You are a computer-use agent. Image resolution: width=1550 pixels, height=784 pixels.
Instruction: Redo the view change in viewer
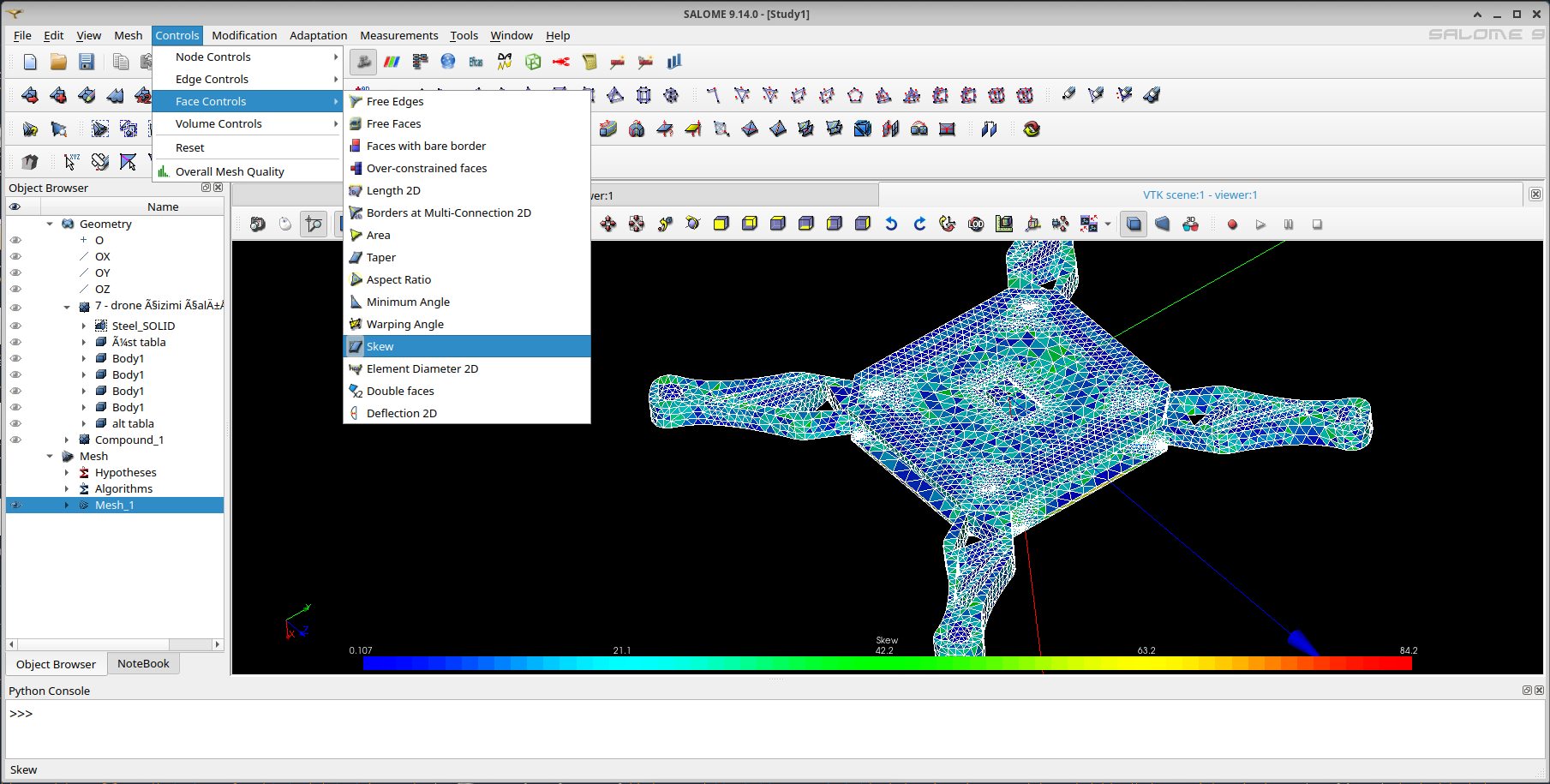pyautogui.click(x=919, y=224)
